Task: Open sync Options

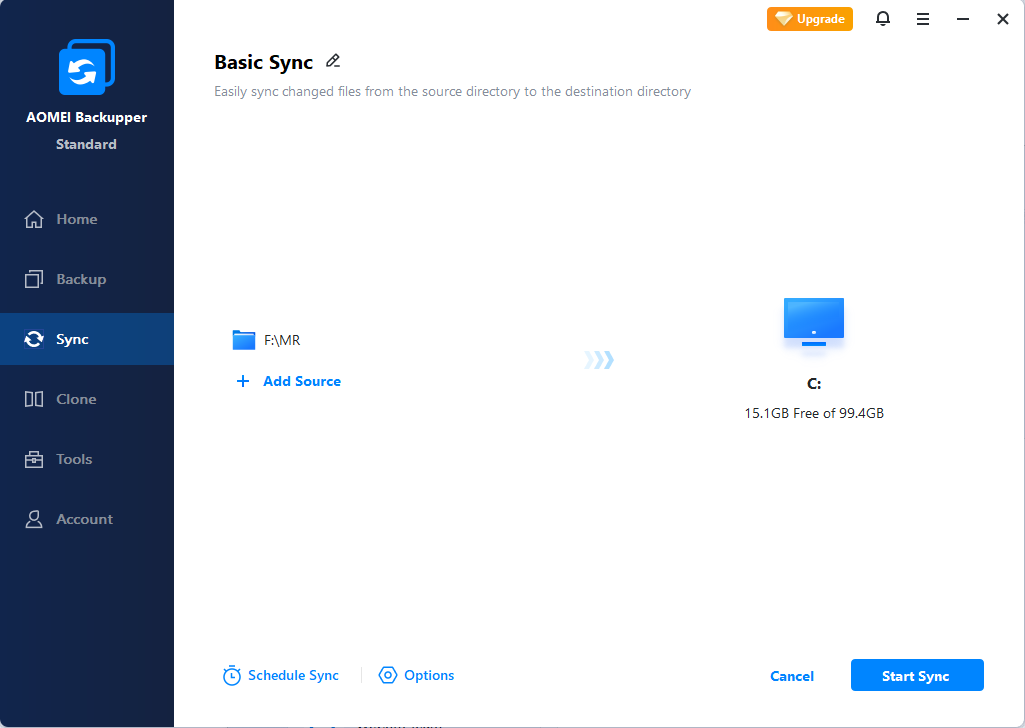Action: [x=416, y=675]
